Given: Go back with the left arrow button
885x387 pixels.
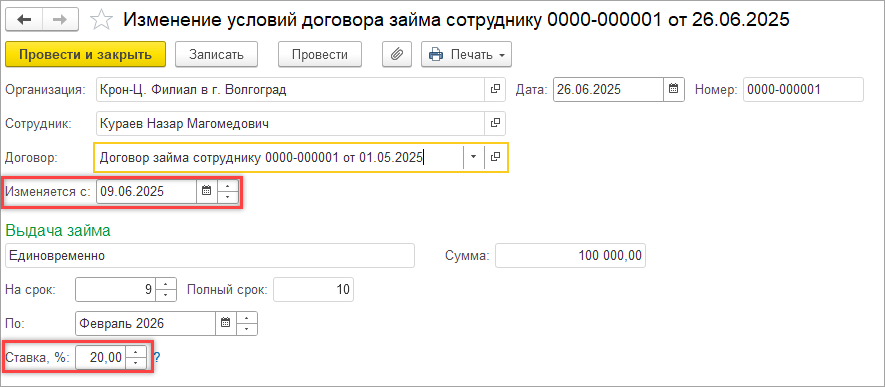Looking at the screenshot, I should tap(25, 20).
